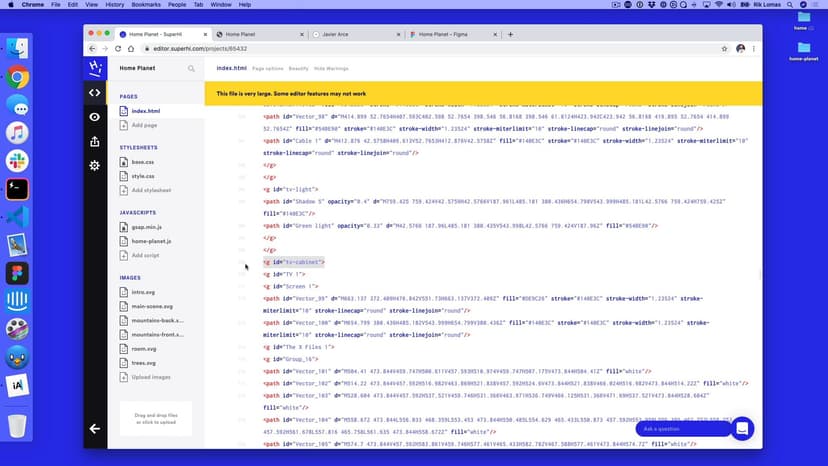Viewport: 828px width, 466px height.
Task: Open style.css stylesheet file
Action: tap(142, 175)
